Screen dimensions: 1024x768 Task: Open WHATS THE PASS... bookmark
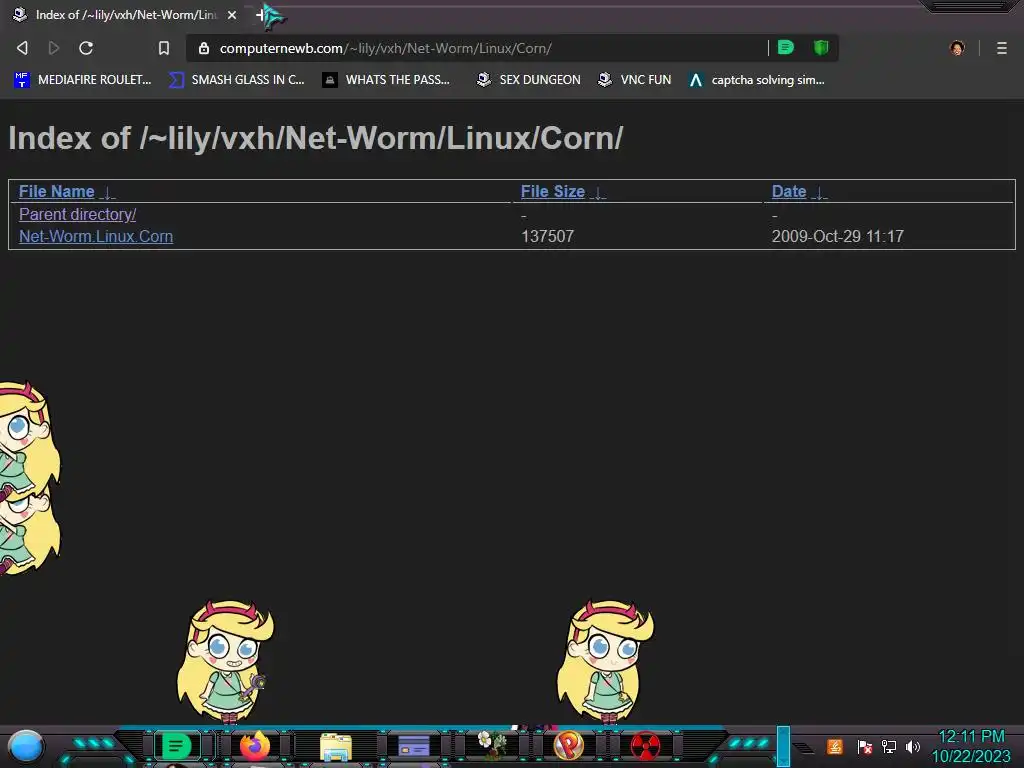tap(387, 80)
